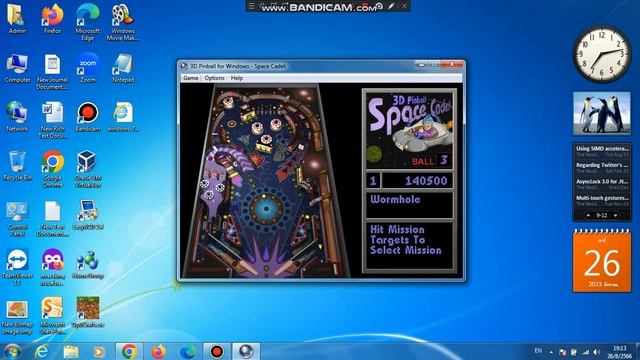640x360 pixels.
Task: Select the Control Panel desktop icon
Action: (17, 218)
